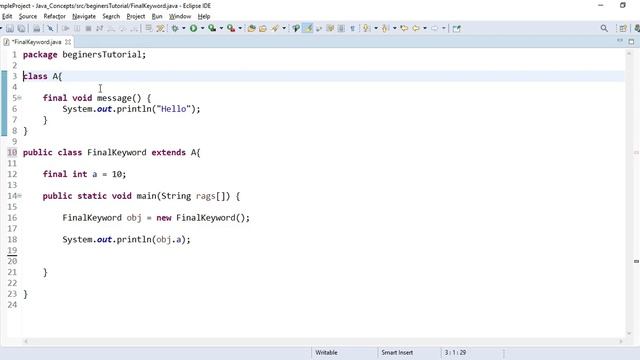Click the minimize editor area icon
The image size is (640, 360).
[x=620, y=41]
